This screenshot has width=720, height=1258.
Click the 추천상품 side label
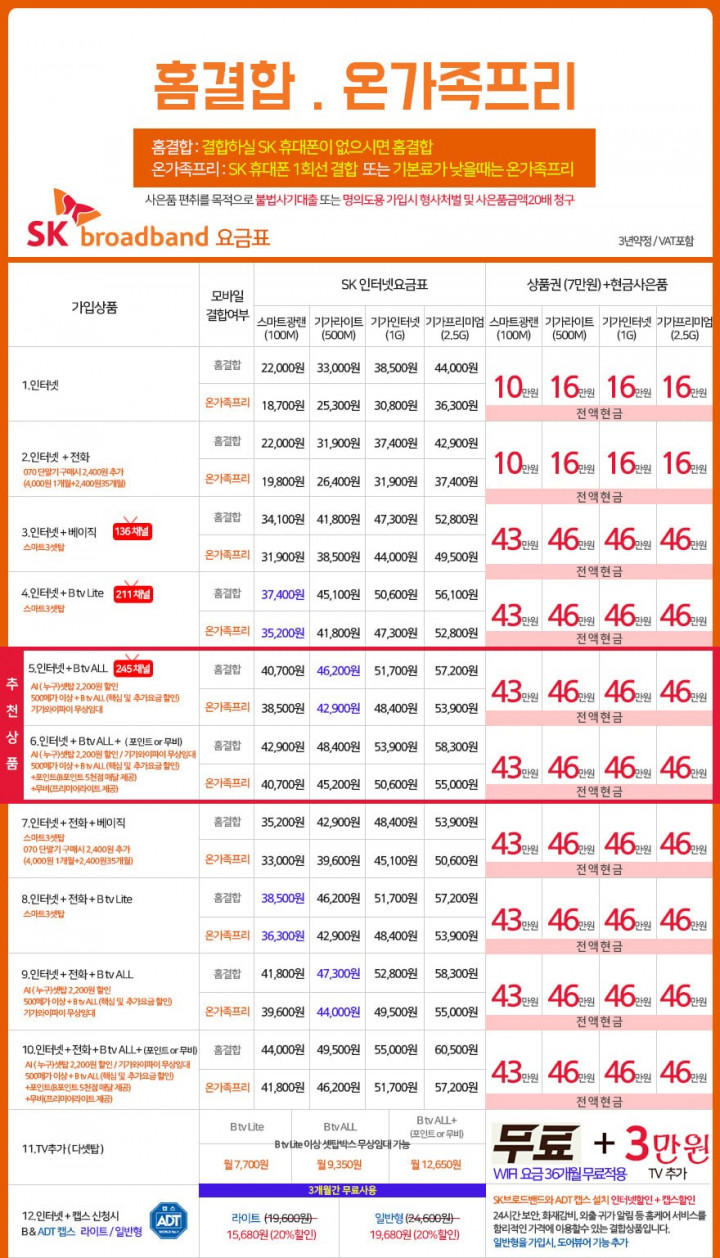tap(12, 725)
